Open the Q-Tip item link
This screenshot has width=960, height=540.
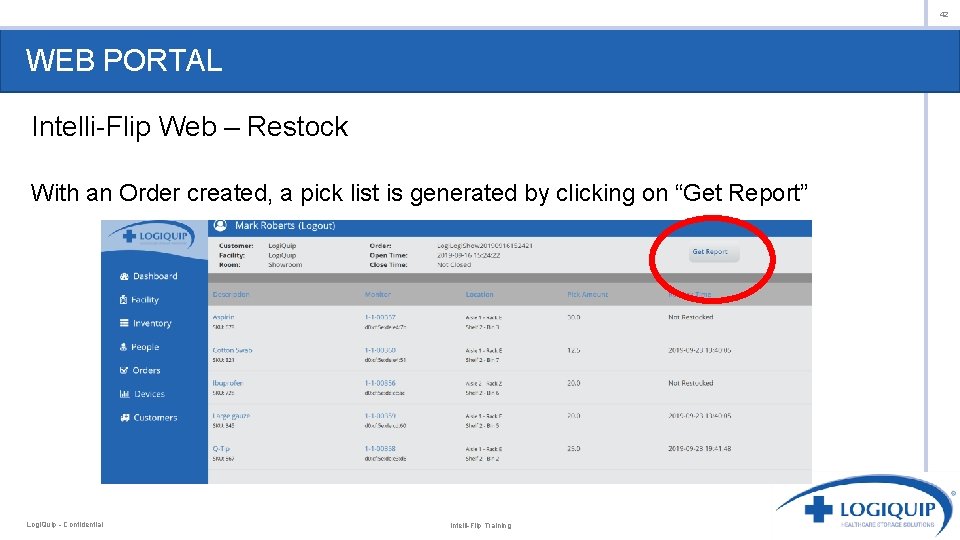point(221,449)
